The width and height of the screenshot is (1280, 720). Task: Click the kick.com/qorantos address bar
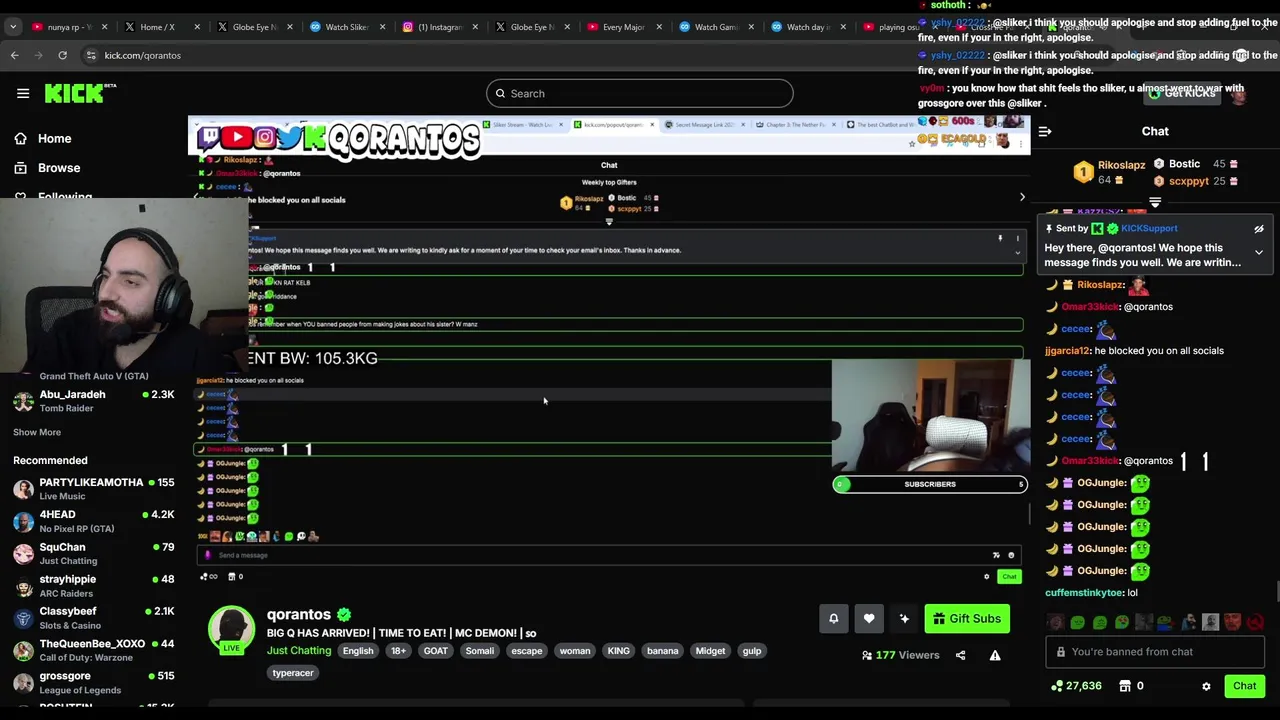coord(143,55)
